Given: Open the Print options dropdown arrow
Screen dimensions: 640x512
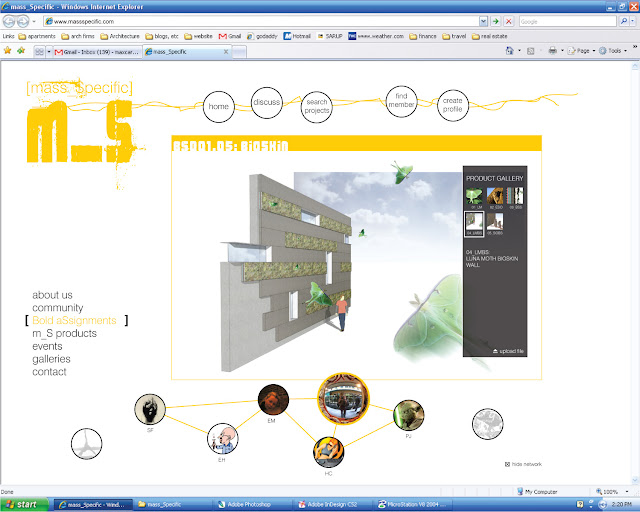Looking at the screenshot, I should click(562, 51).
